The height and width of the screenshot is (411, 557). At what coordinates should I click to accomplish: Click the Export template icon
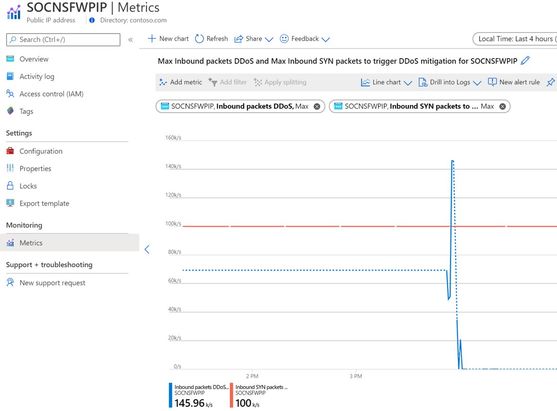(x=10, y=203)
